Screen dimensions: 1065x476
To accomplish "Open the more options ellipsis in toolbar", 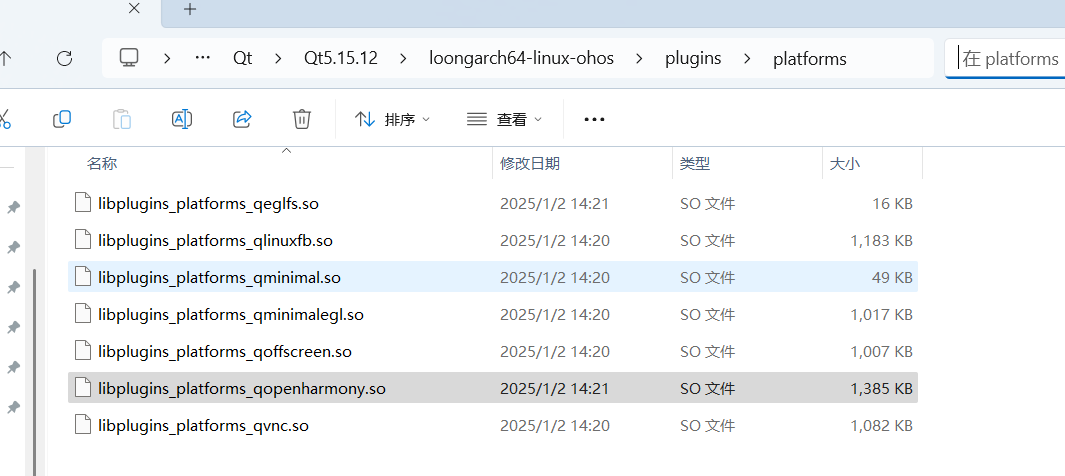I will pyautogui.click(x=594, y=119).
